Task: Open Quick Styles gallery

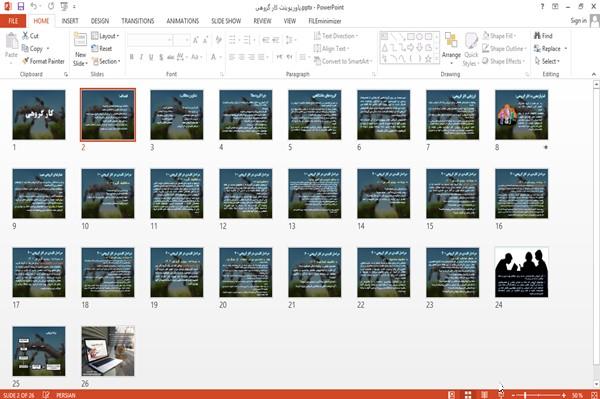Action: [x=471, y=49]
